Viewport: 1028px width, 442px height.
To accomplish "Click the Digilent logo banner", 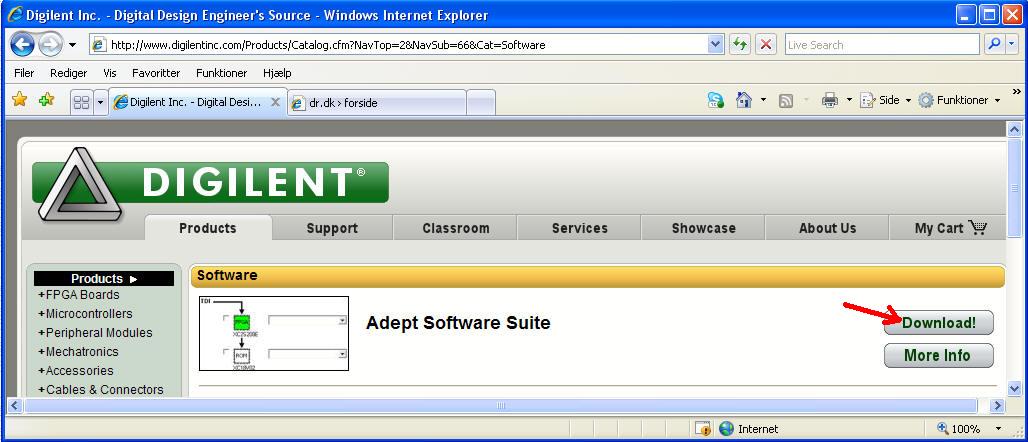I will click(x=211, y=182).
